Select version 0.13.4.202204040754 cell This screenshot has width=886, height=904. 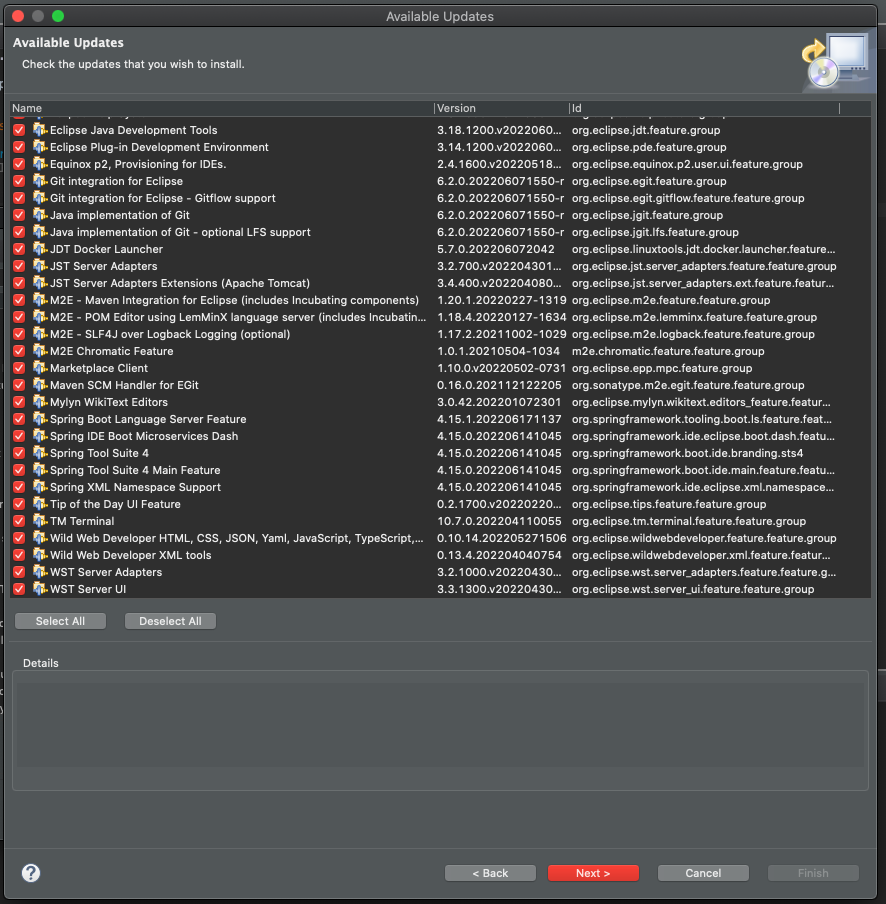[499, 555]
